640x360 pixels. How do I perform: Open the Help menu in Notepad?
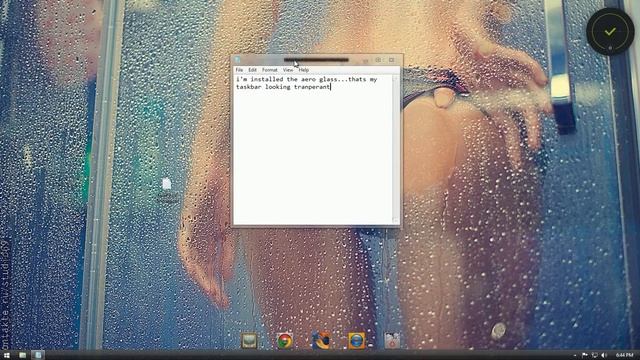(x=304, y=70)
